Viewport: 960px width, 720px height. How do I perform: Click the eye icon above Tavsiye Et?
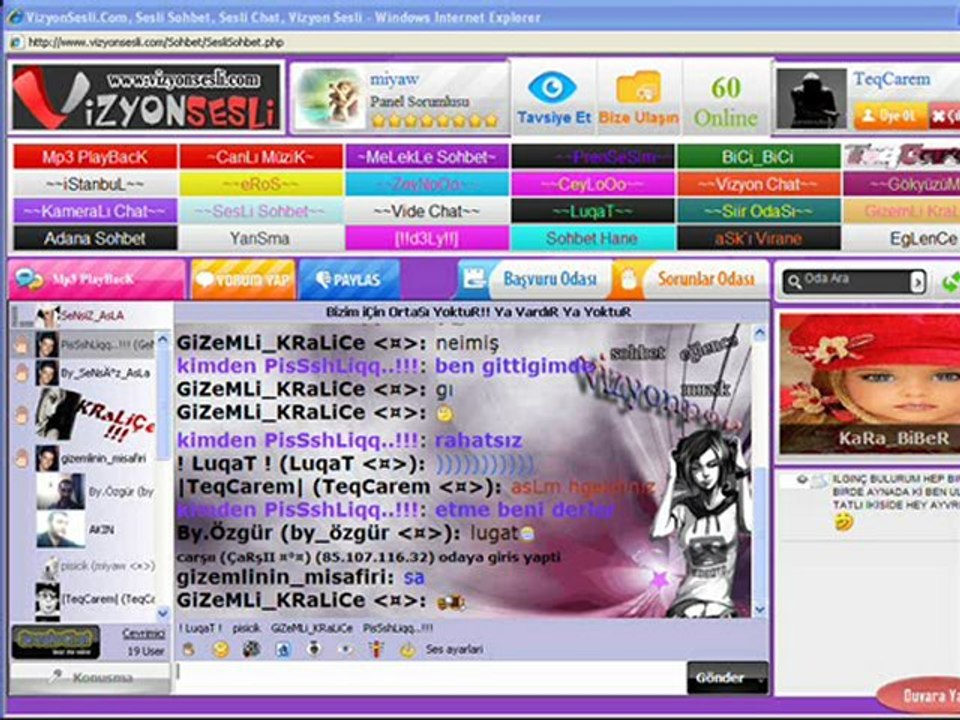552,88
